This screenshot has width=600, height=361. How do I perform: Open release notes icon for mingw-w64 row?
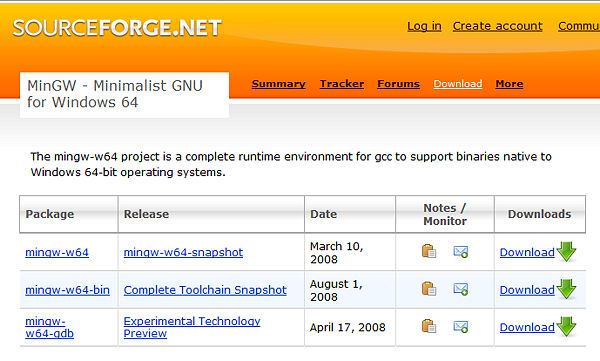coord(429,251)
